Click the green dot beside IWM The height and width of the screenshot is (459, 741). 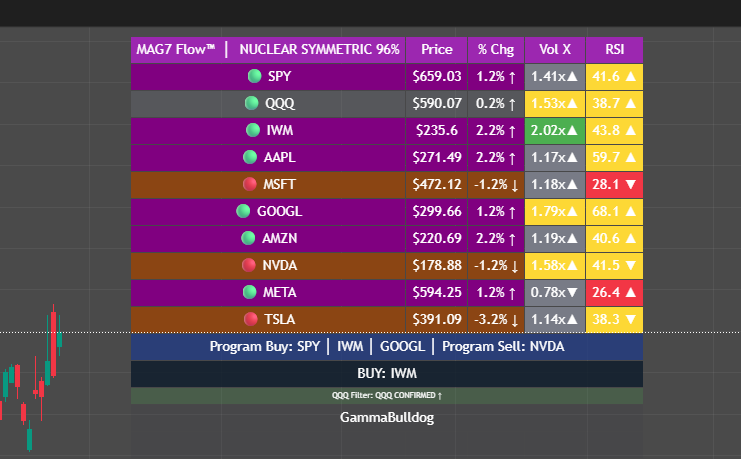(253, 130)
